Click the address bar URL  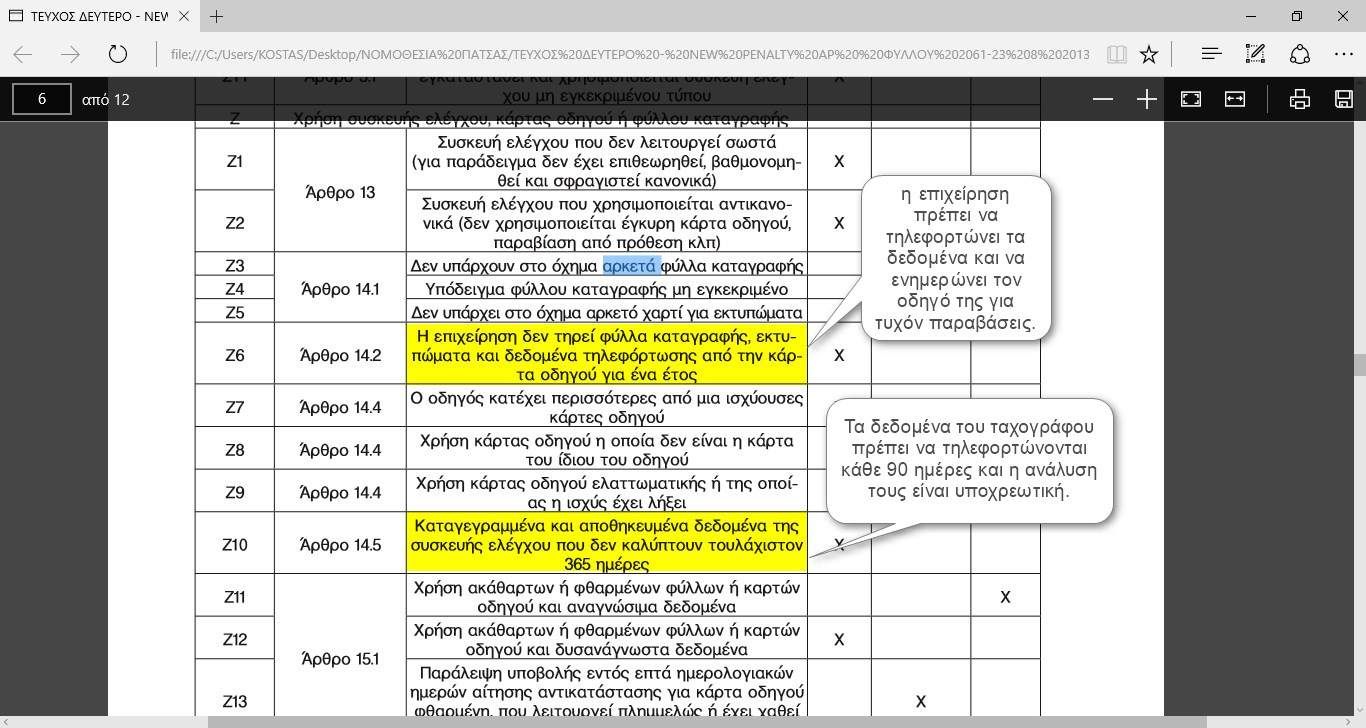[x=629, y=54]
